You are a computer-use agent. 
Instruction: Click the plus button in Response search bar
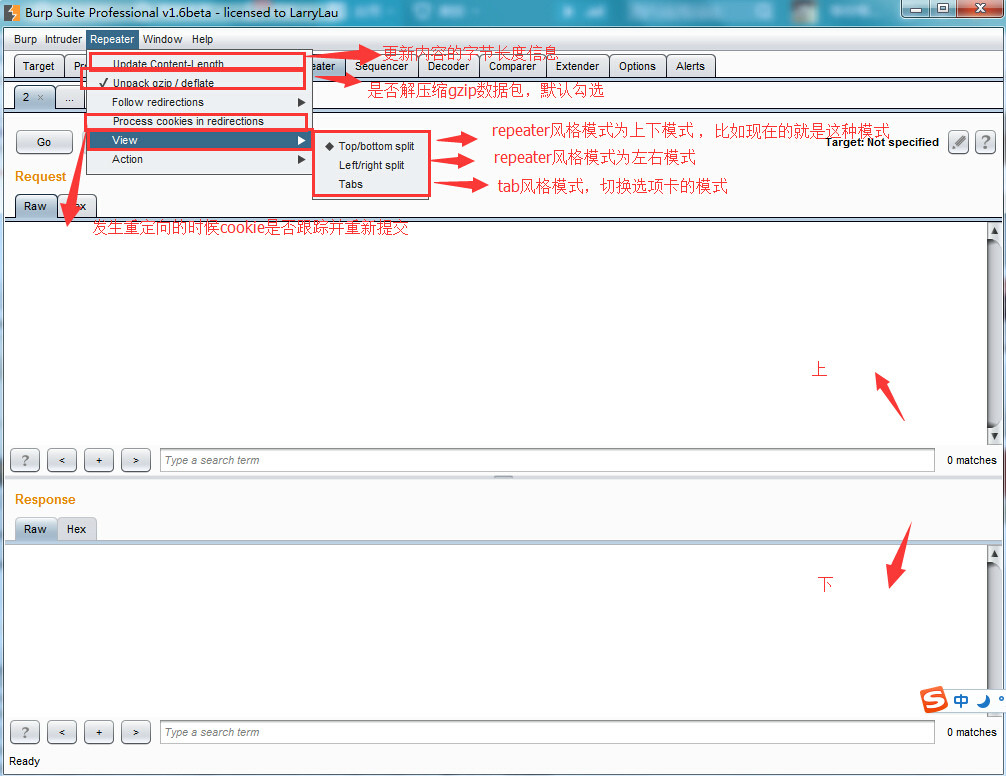pyautogui.click(x=99, y=732)
